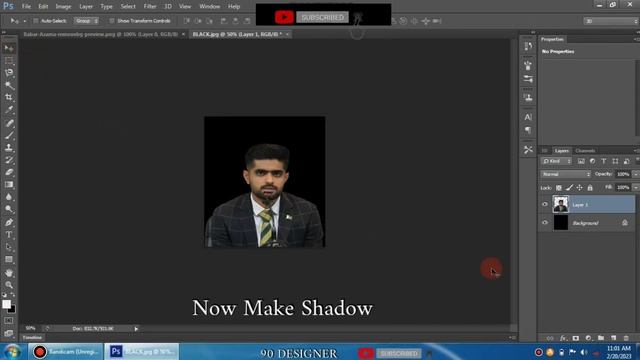Open the History panel icon
Screen dimensions: 640x360
pos(528,46)
